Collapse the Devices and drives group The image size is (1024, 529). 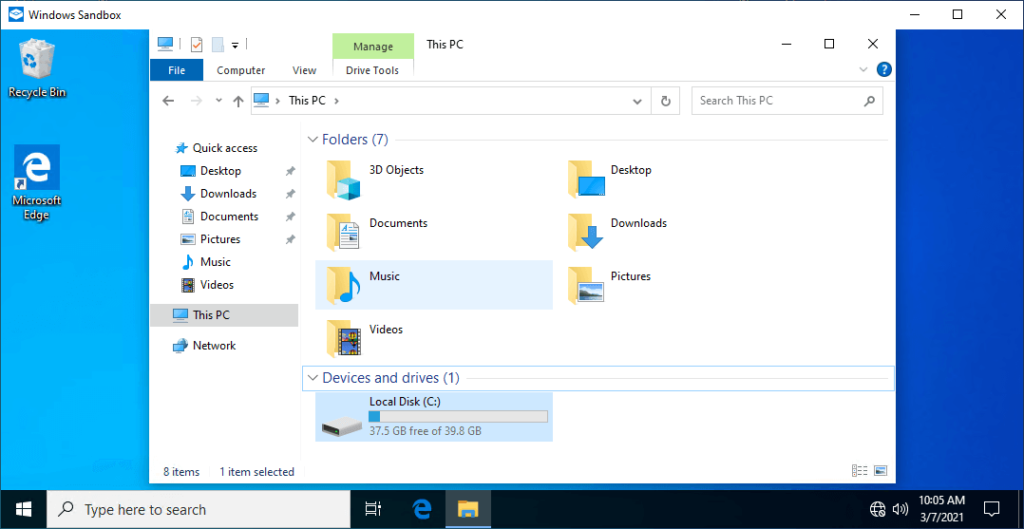coord(313,378)
